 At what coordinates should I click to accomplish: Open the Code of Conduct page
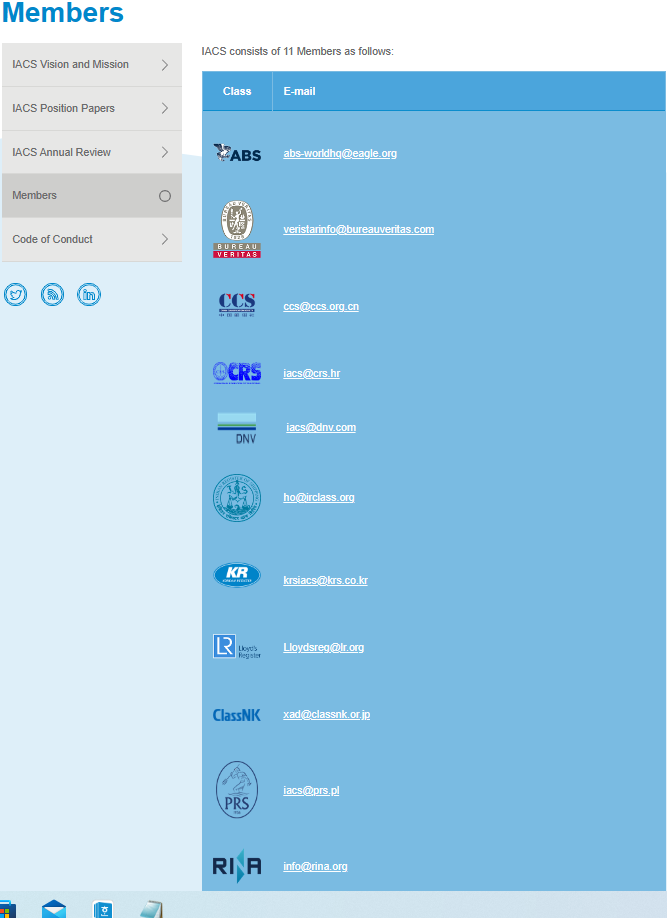coord(92,239)
